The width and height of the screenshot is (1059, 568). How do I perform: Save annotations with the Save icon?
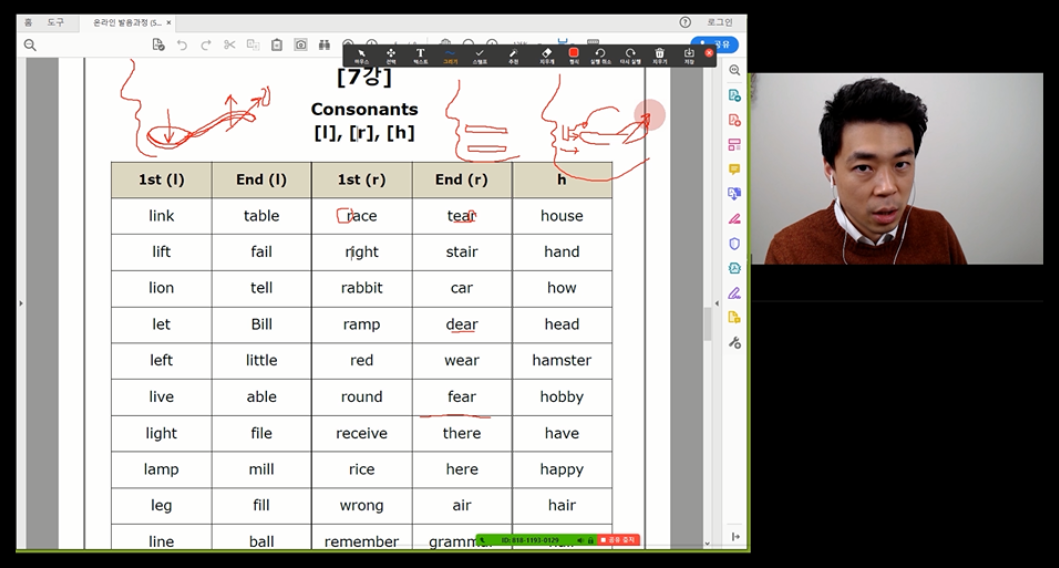[x=689, y=55]
